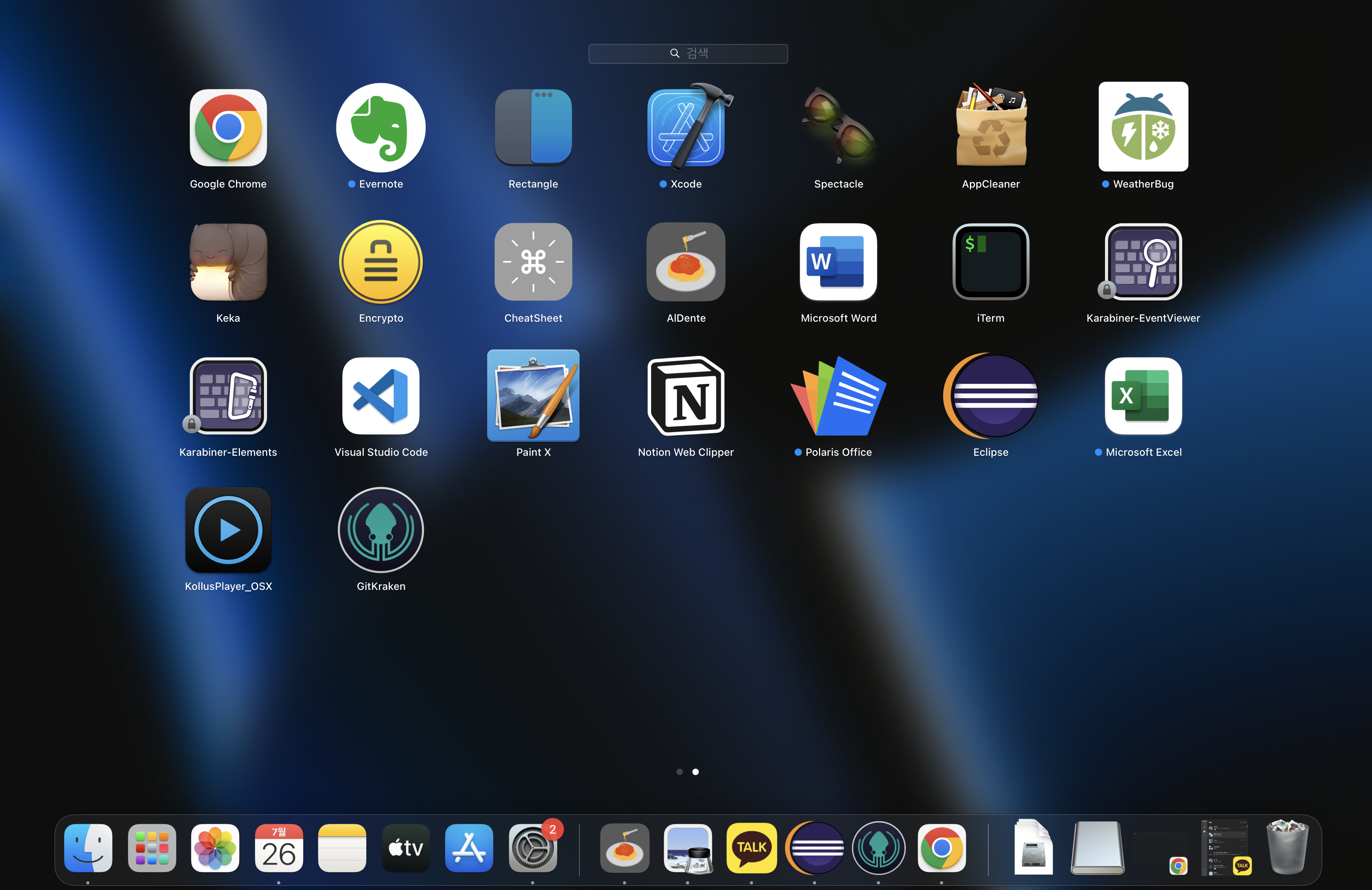Image resolution: width=1372 pixels, height=890 pixels.
Task: Open KakaoTalk in the Dock
Action: (751, 848)
